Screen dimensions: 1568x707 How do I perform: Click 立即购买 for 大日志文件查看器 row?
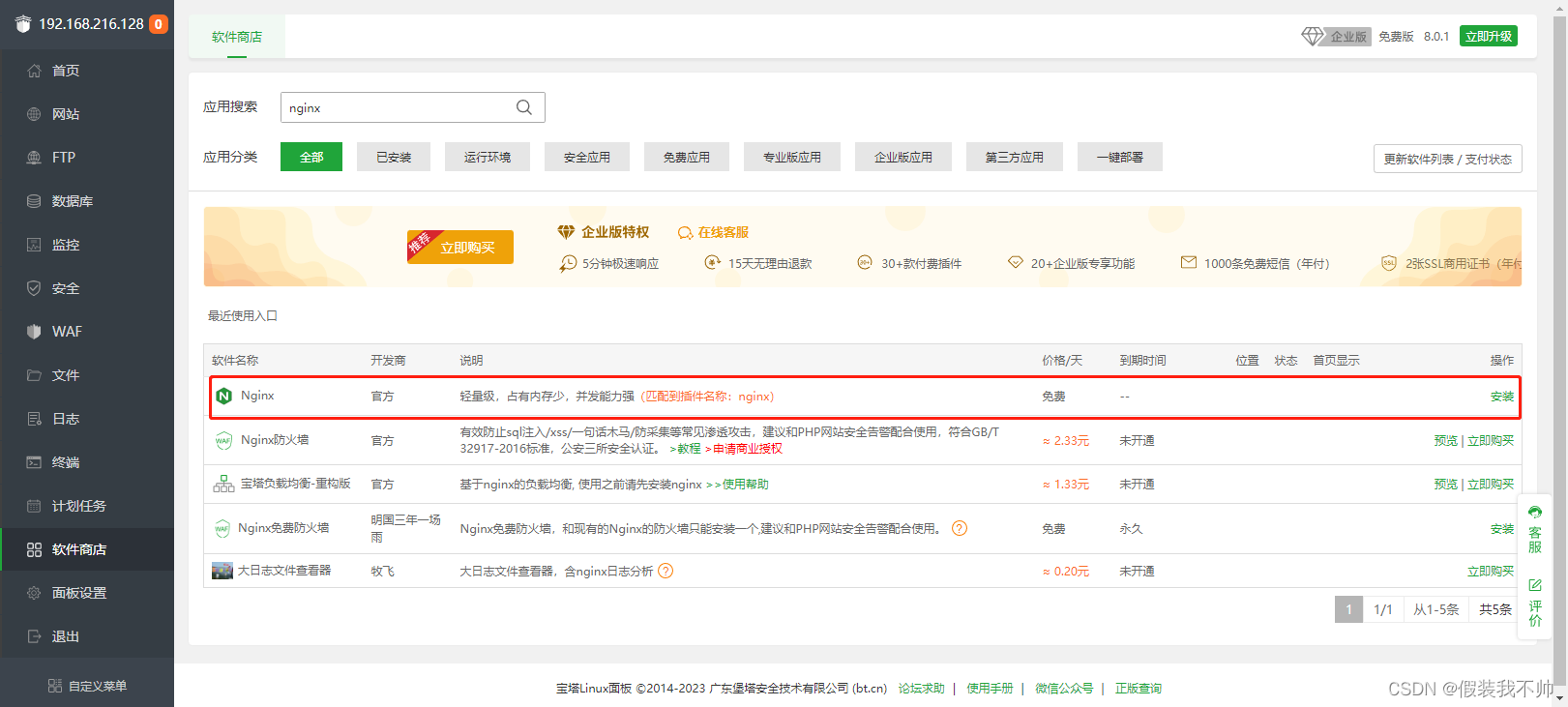(1491, 572)
